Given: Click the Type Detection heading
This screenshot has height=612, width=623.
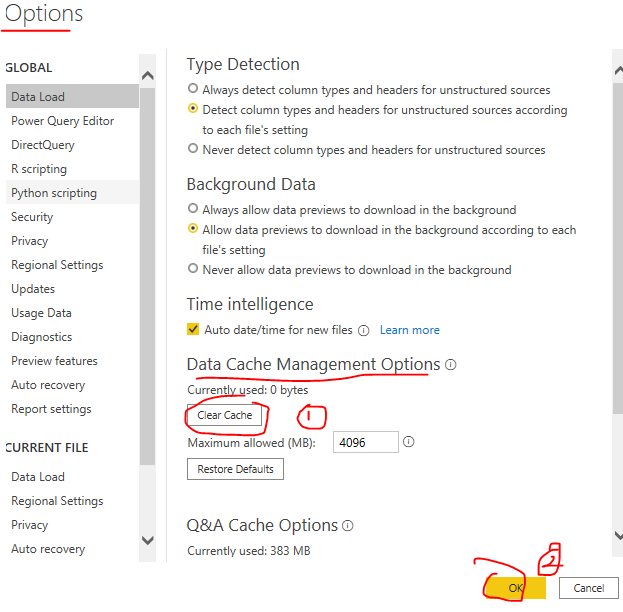Looking at the screenshot, I should [x=243, y=64].
